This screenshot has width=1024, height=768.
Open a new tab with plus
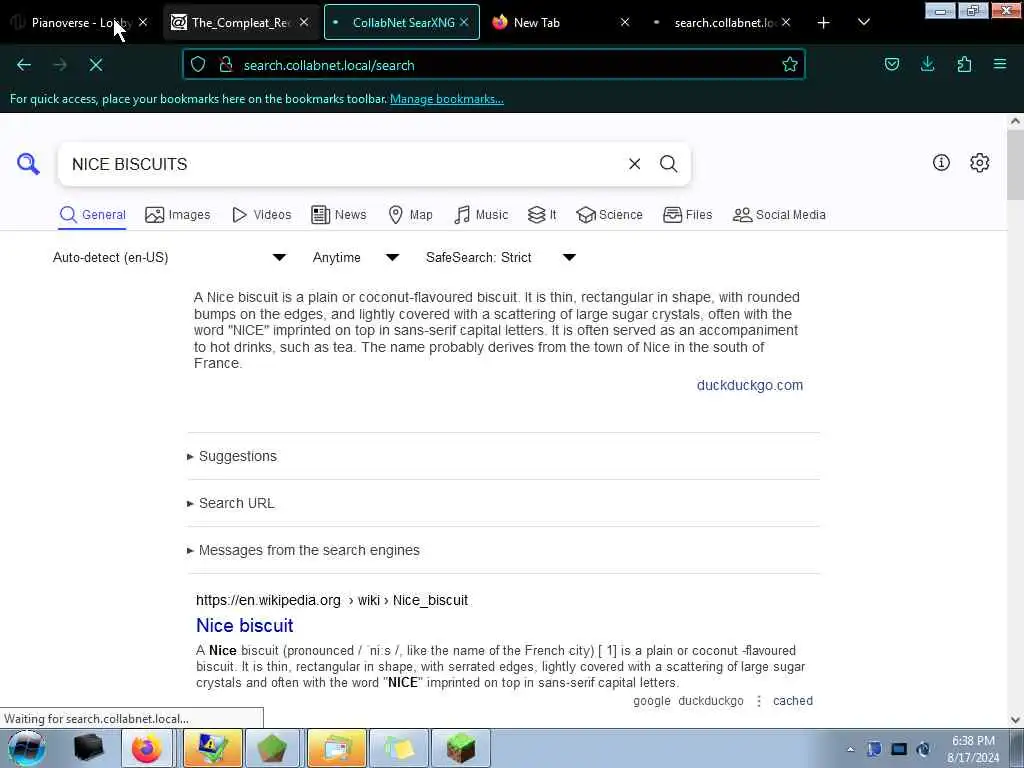(x=824, y=23)
